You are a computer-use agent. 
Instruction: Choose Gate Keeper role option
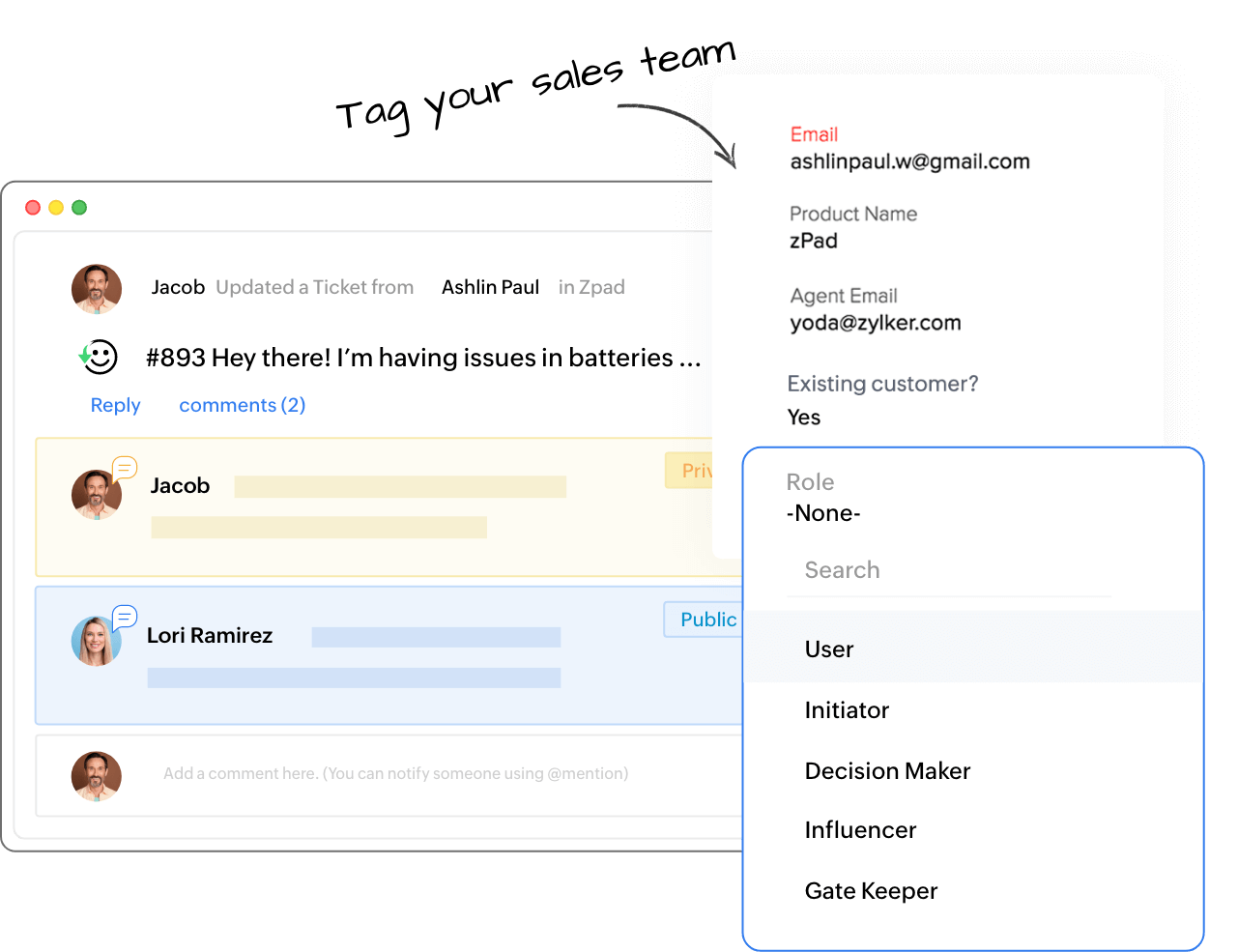871,891
